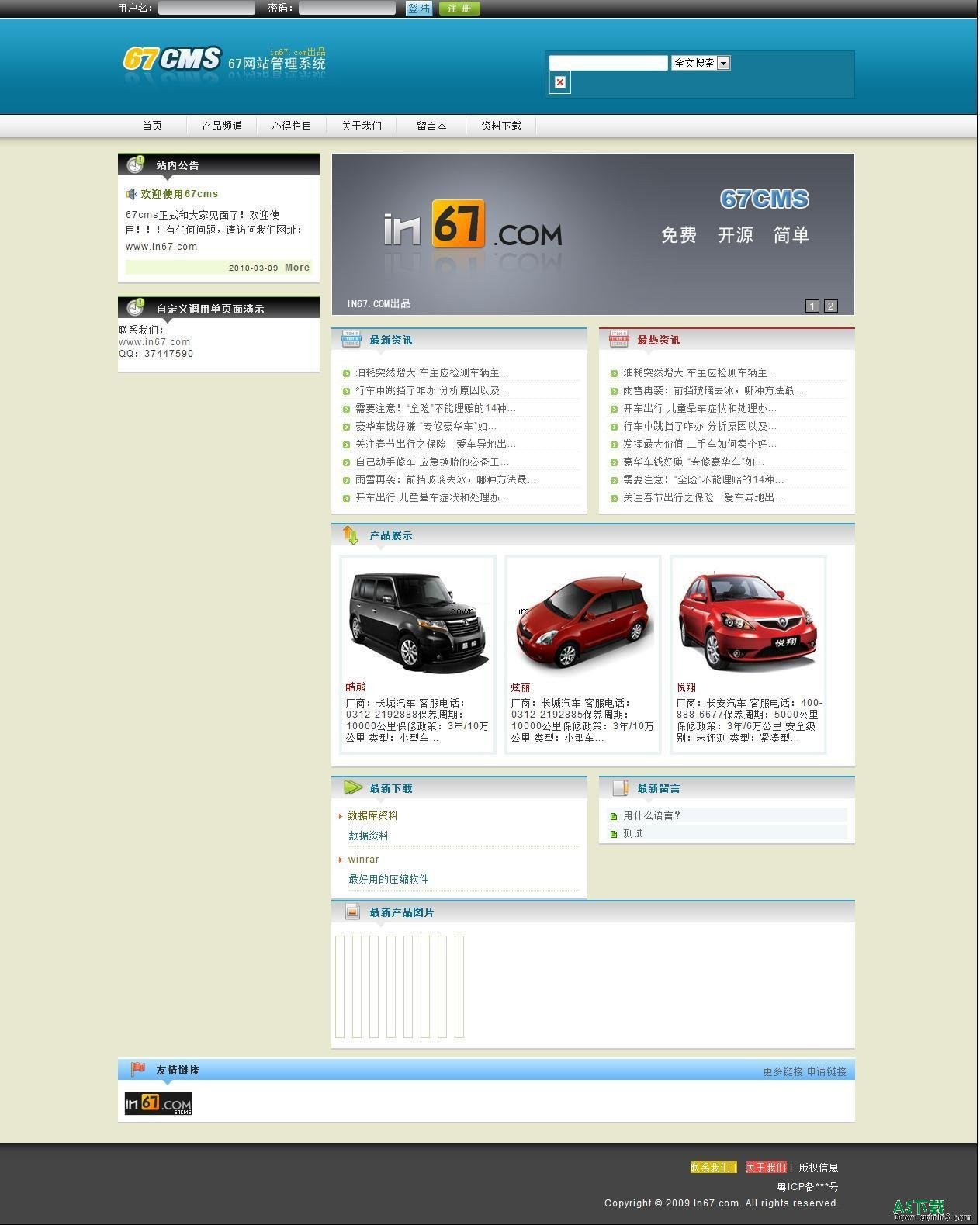Screen dimensions: 980x1225
Task: Open 酷熊 product title link
Action: tap(355, 687)
